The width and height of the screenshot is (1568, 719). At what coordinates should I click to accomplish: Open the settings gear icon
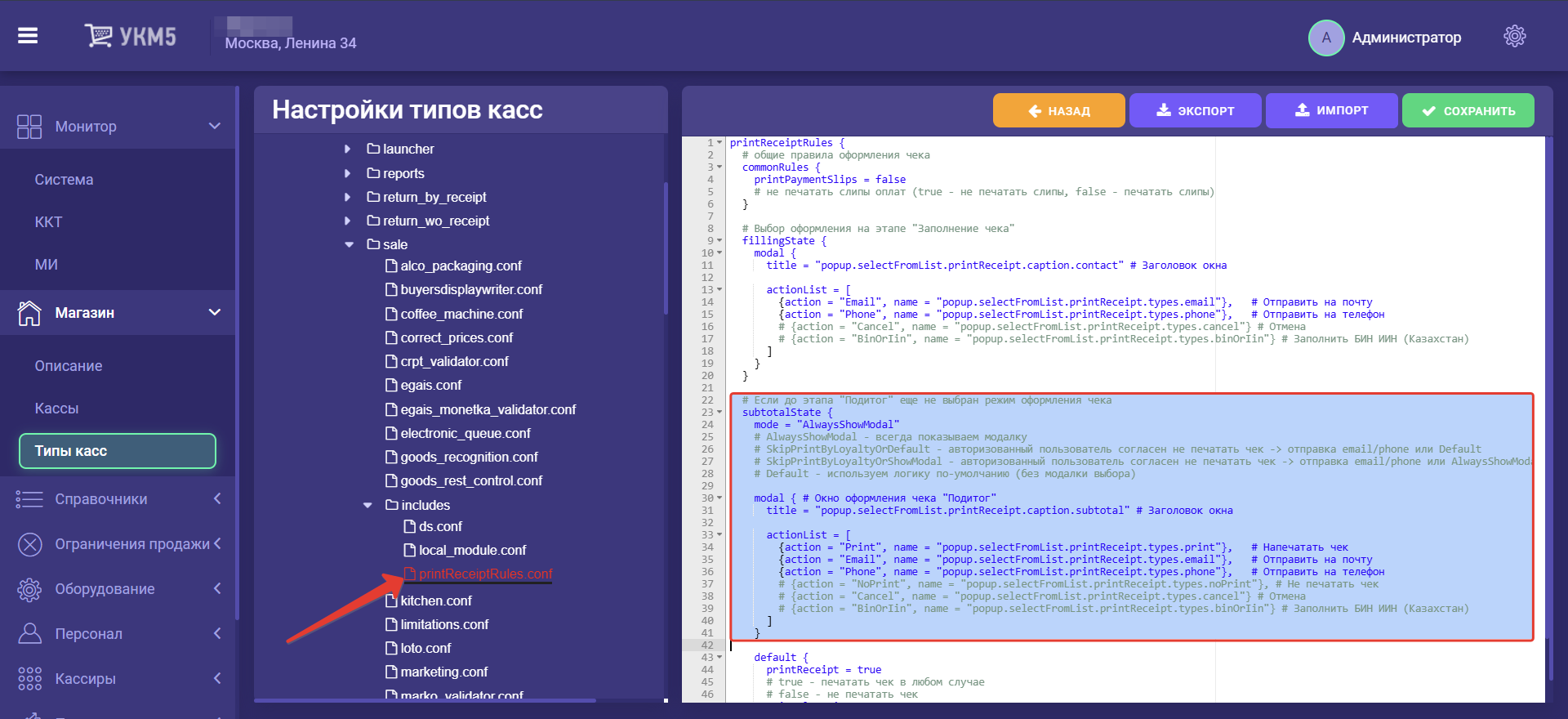[1515, 37]
